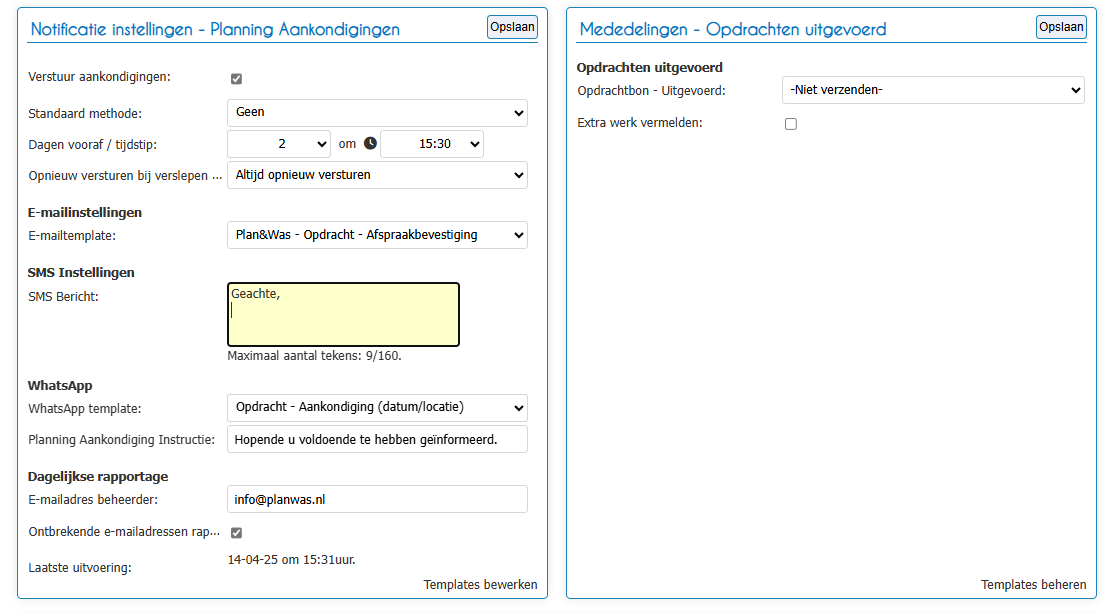Enable the Extra werk vermelden checkbox
The width and height of the screenshot is (1120, 613).
(x=791, y=124)
